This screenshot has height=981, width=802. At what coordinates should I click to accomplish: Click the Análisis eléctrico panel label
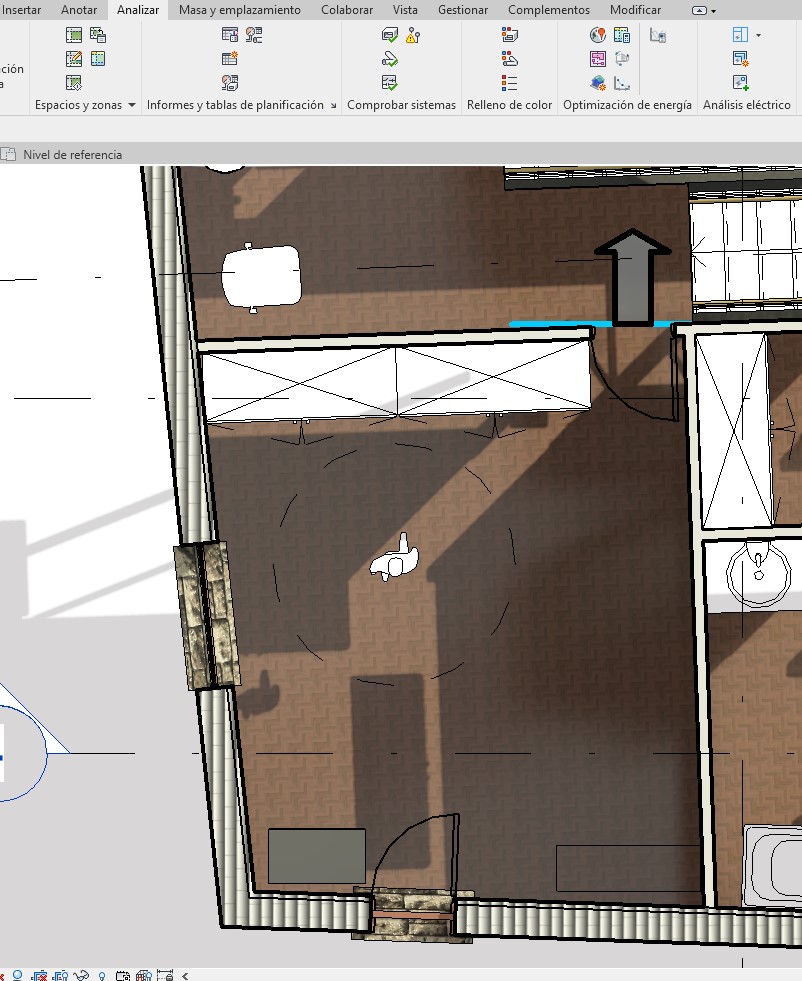click(x=746, y=105)
